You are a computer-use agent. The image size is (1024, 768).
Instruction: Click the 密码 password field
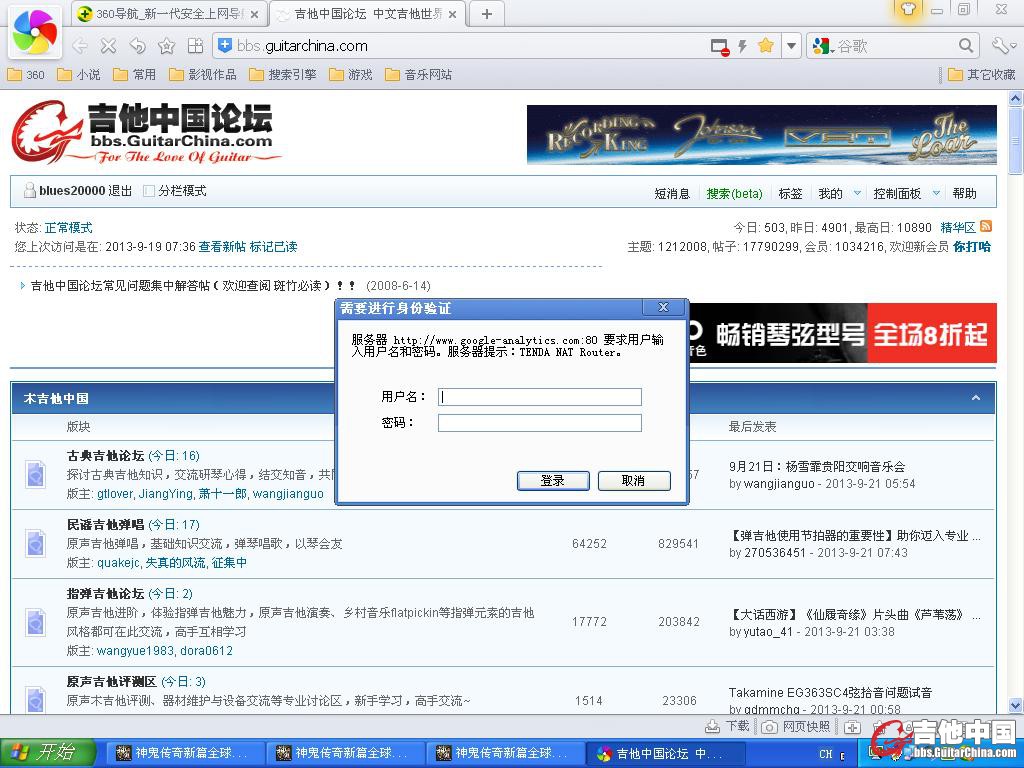pyautogui.click(x=539, y=423)
